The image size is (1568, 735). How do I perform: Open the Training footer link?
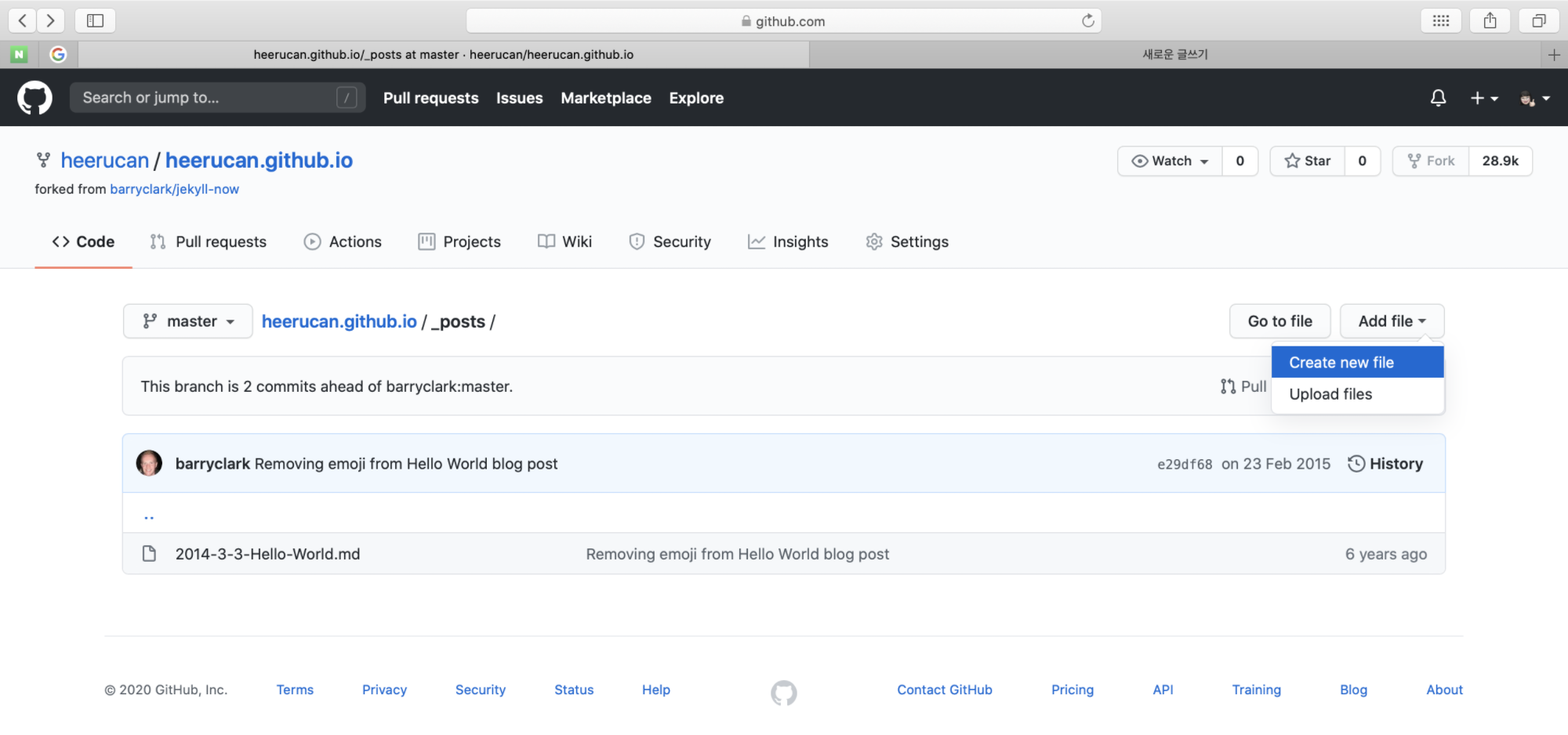click(x=1256, y=690)
